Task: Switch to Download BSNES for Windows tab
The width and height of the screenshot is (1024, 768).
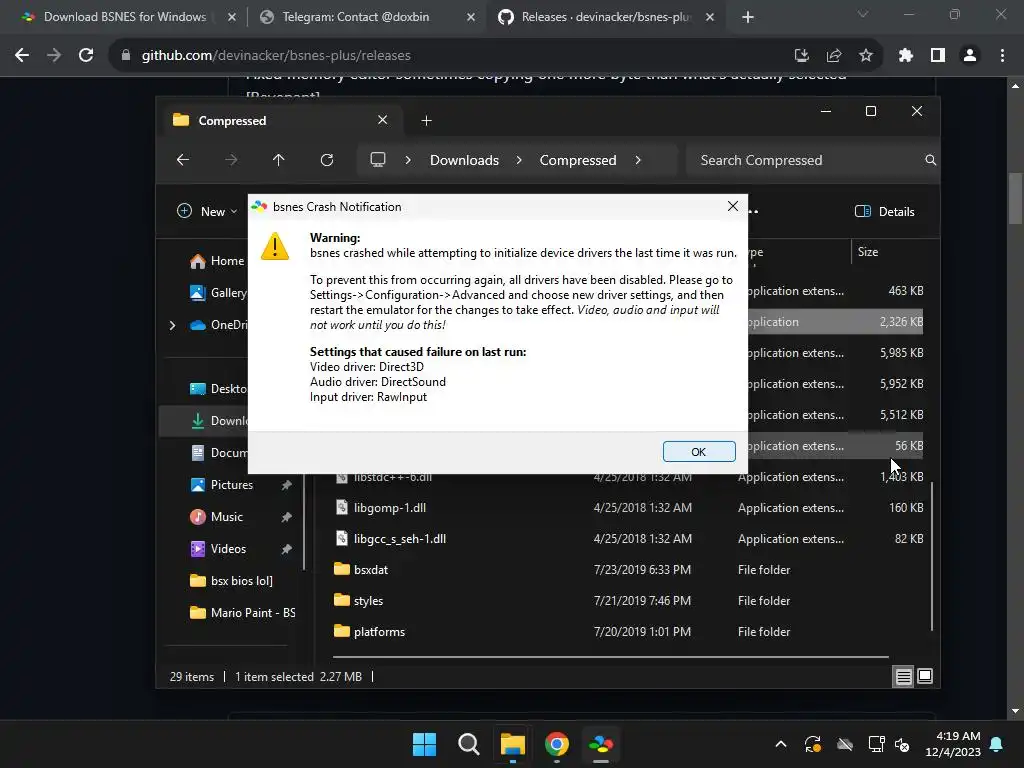Action: [124, 17]
